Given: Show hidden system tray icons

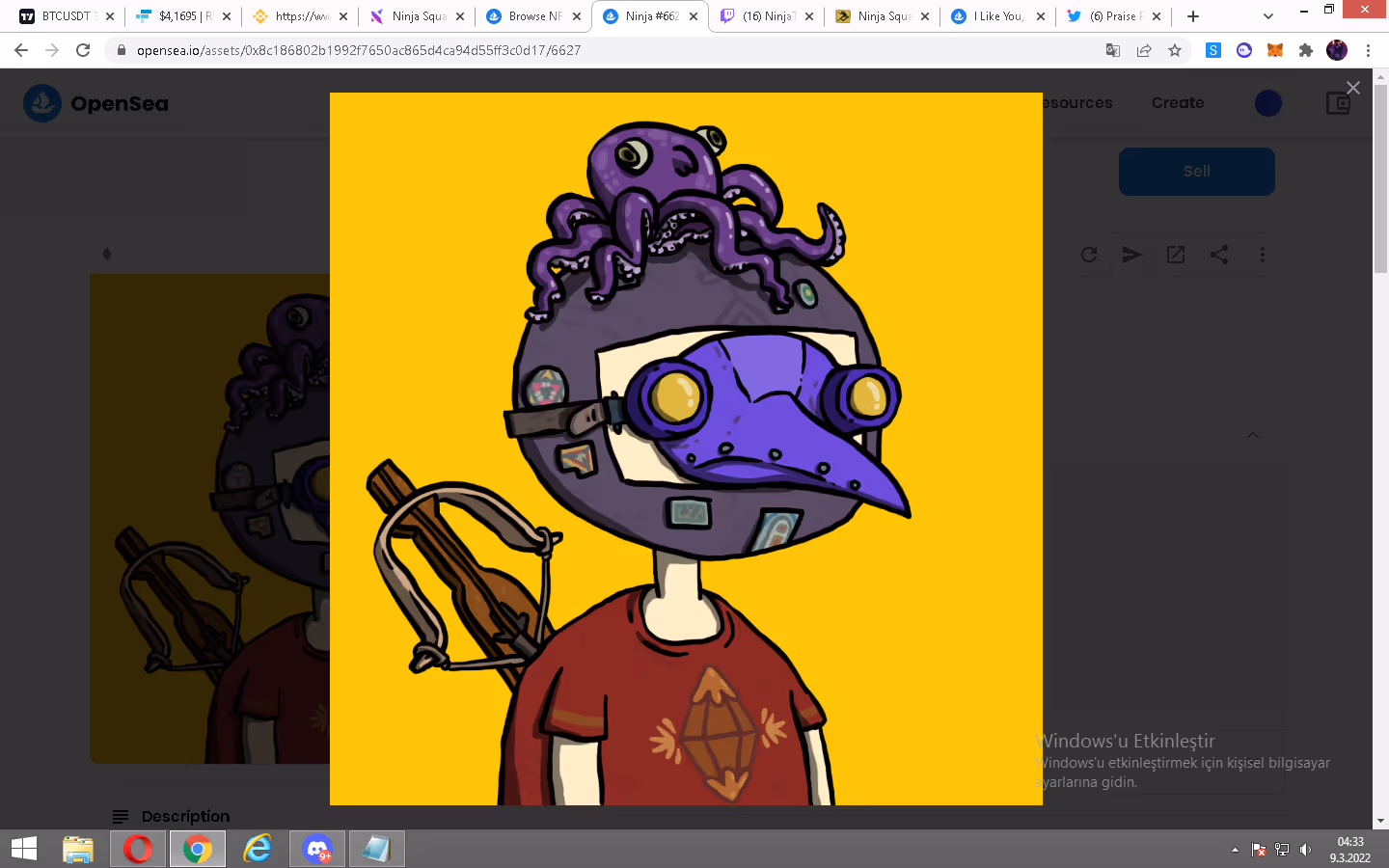Looking at the screenshot, I should coord(1235,850).
